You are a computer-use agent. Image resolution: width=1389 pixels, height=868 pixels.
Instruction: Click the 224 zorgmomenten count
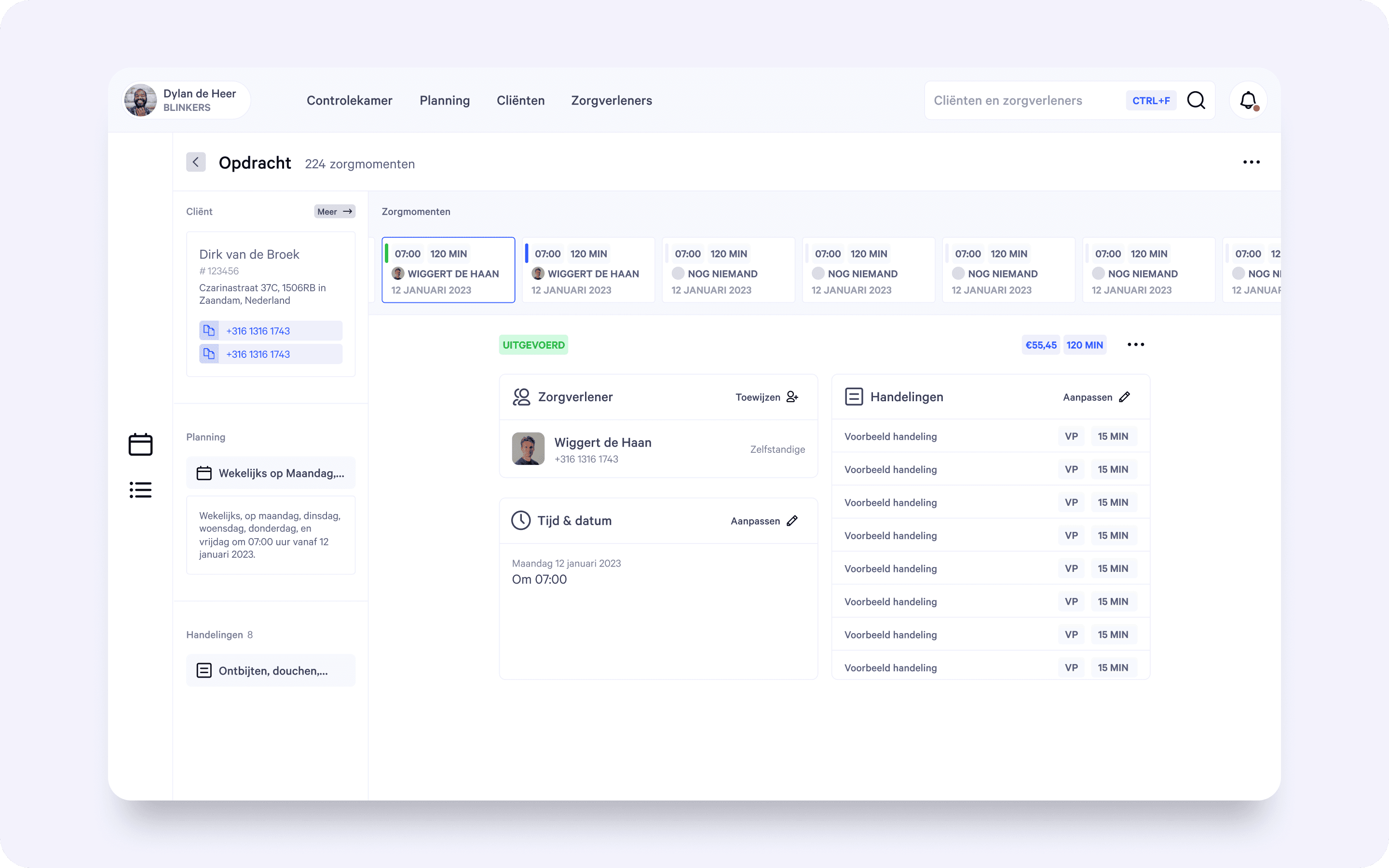point(360,164)
